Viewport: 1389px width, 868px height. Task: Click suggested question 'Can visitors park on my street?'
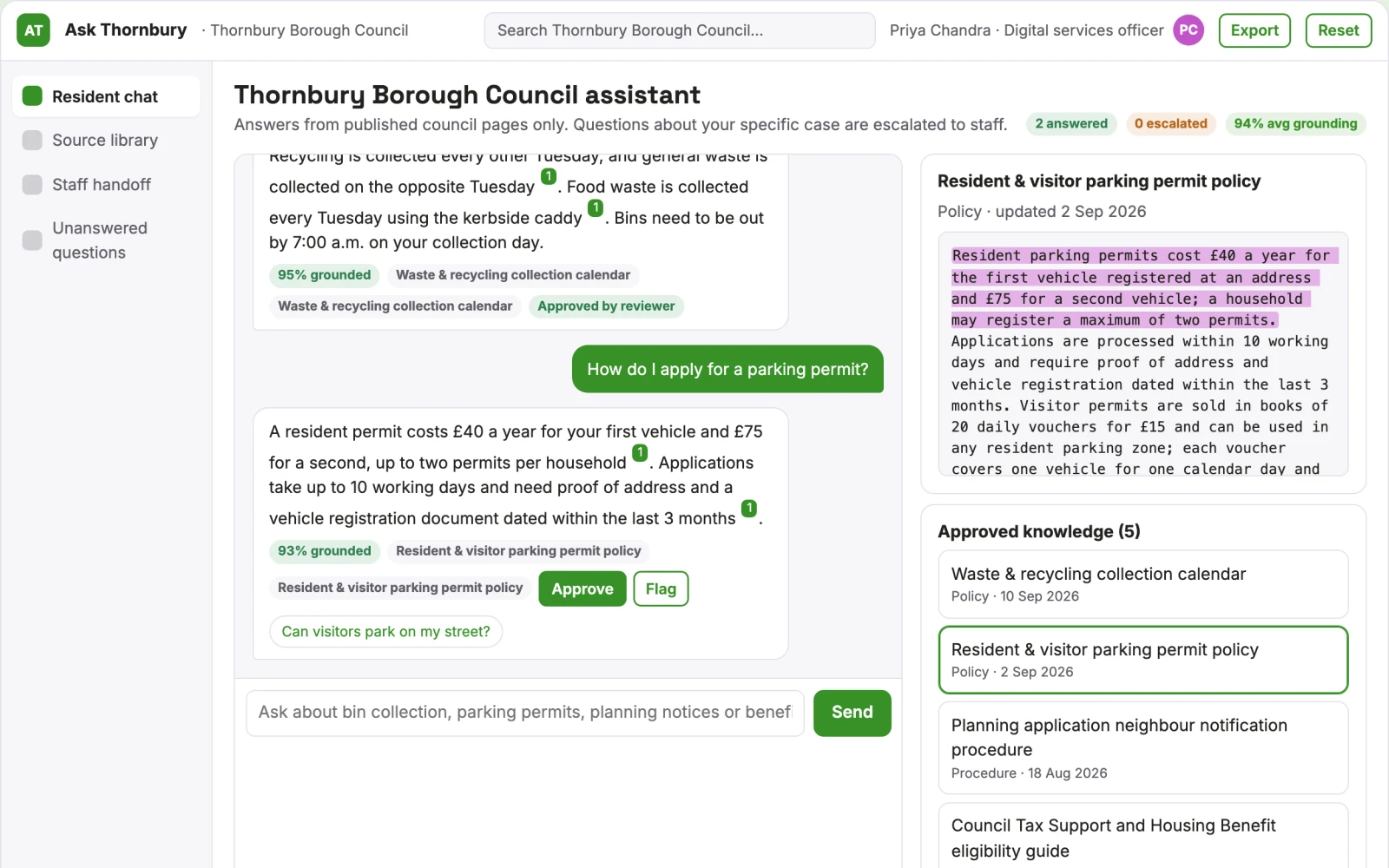(385, 631)
